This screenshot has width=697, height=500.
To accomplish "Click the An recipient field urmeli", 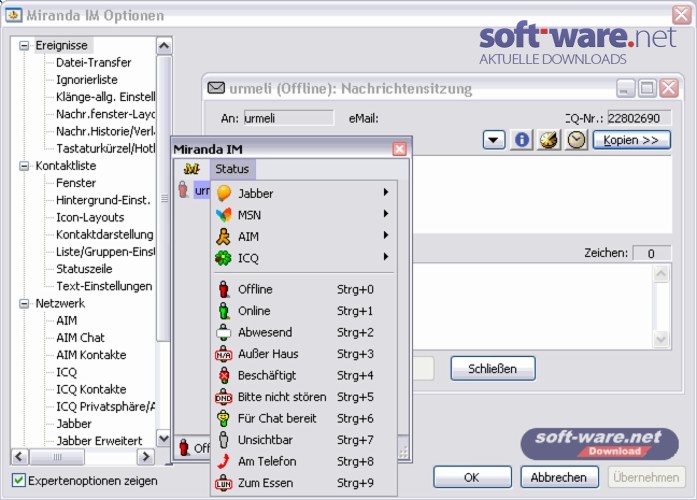I will click(288, 118).
